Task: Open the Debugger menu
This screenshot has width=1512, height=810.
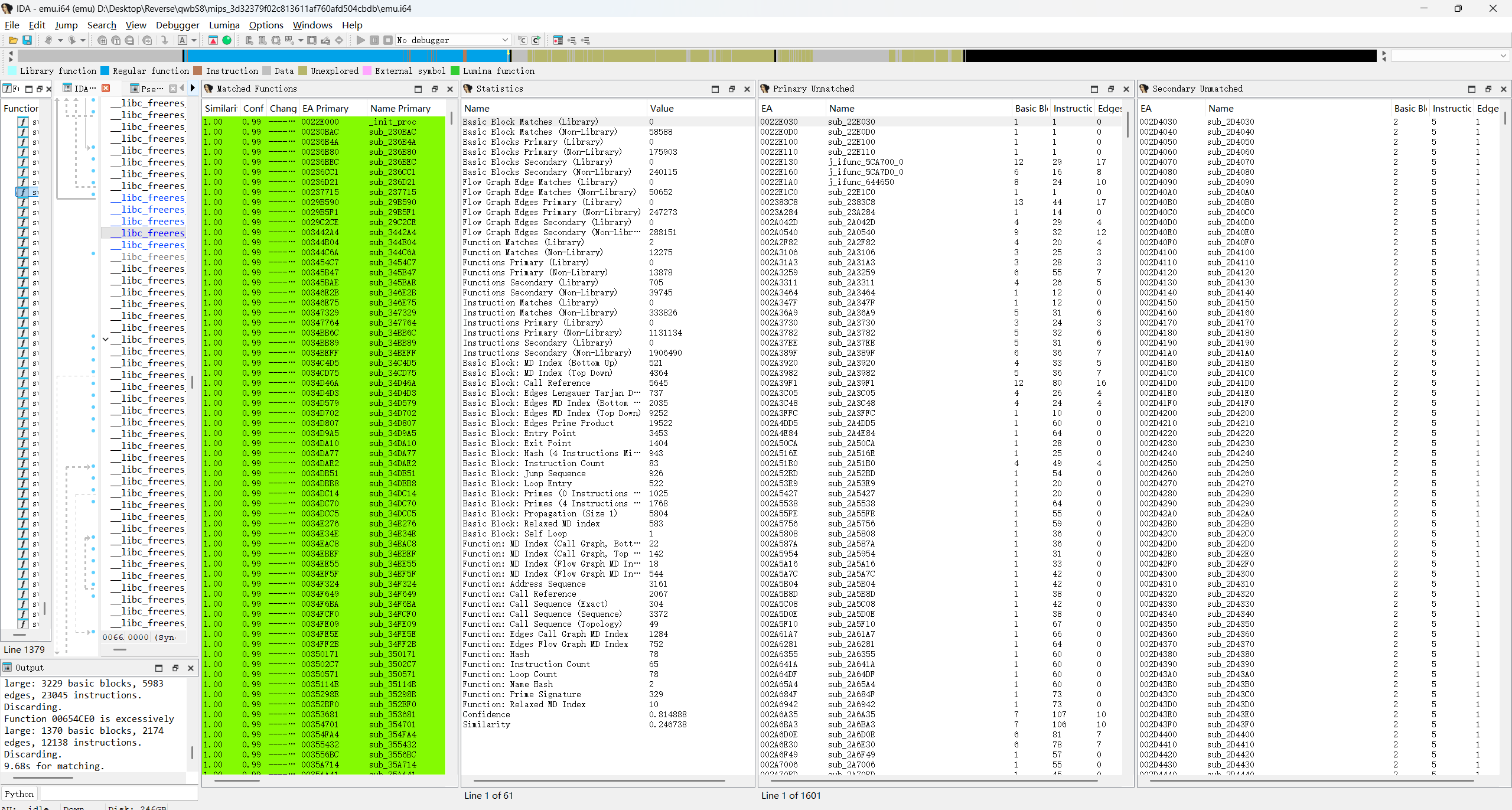Action: [x=177, y=25]
